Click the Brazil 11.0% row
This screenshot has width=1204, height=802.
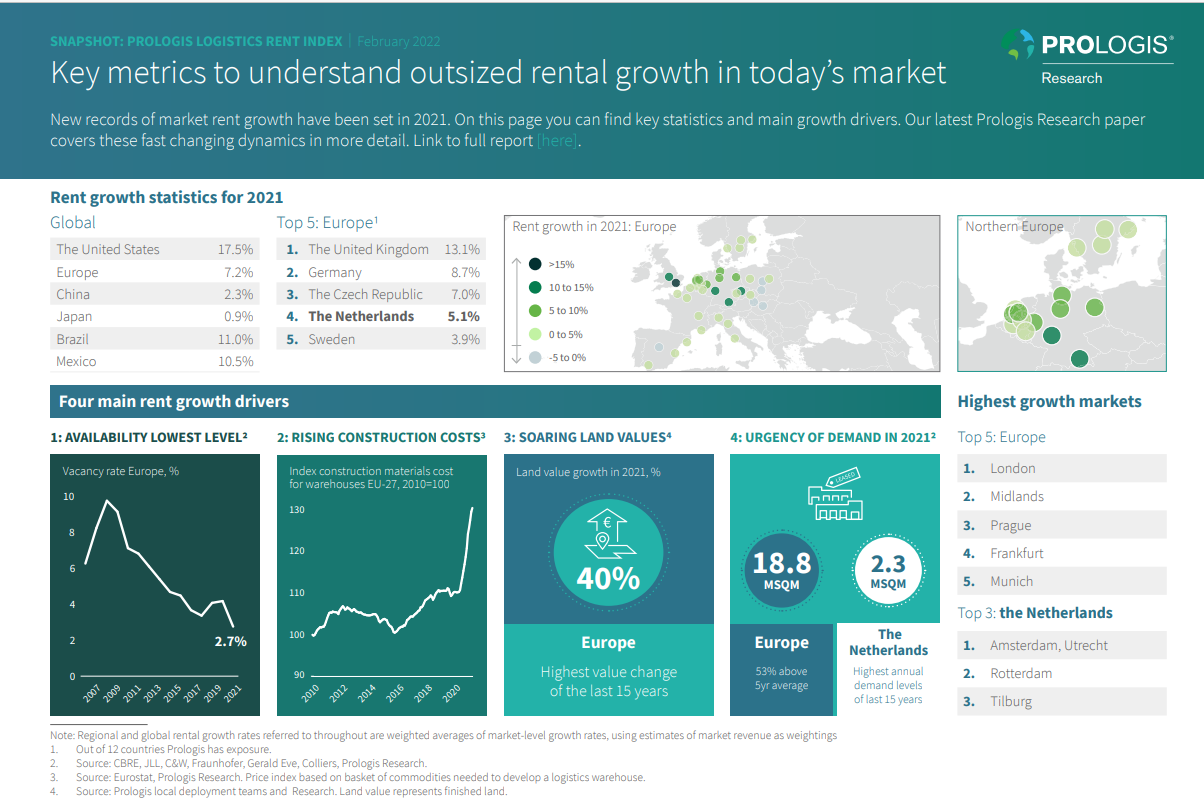155,339
